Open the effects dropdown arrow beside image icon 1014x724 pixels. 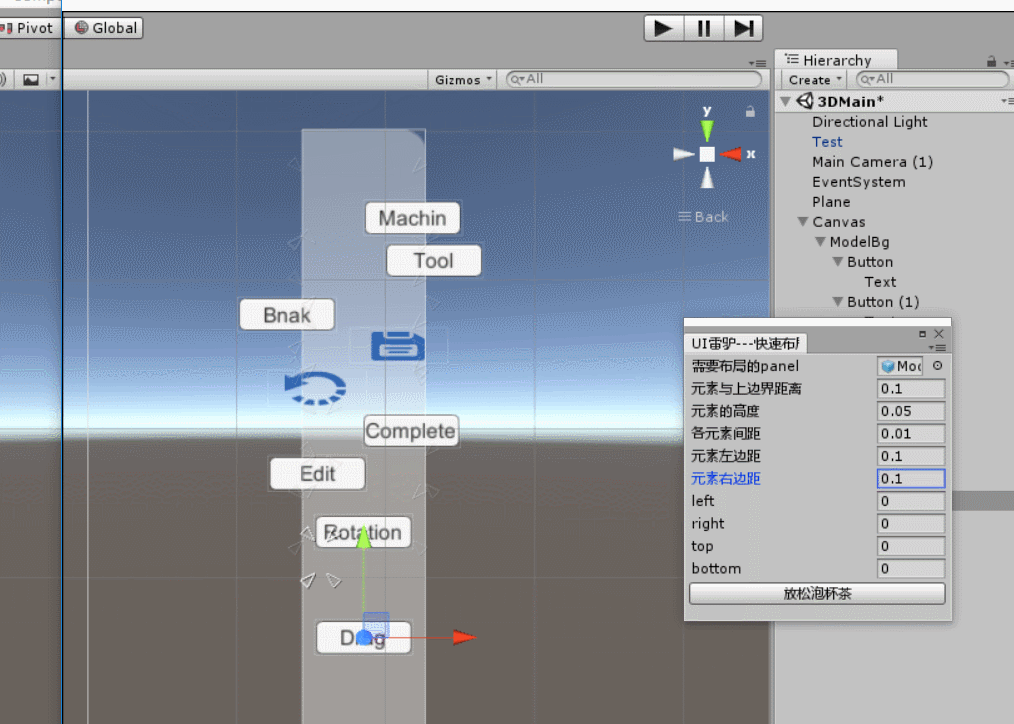pos(52,80)
